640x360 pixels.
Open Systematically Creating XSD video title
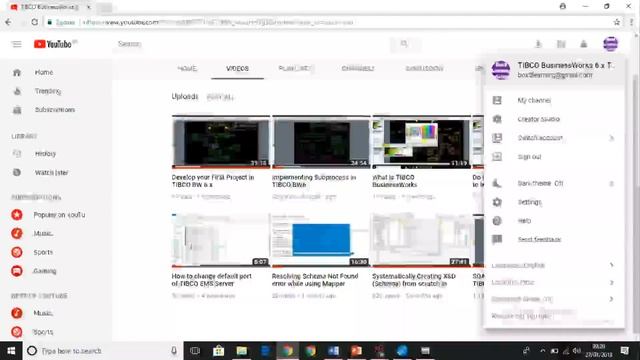pos(413,280)
